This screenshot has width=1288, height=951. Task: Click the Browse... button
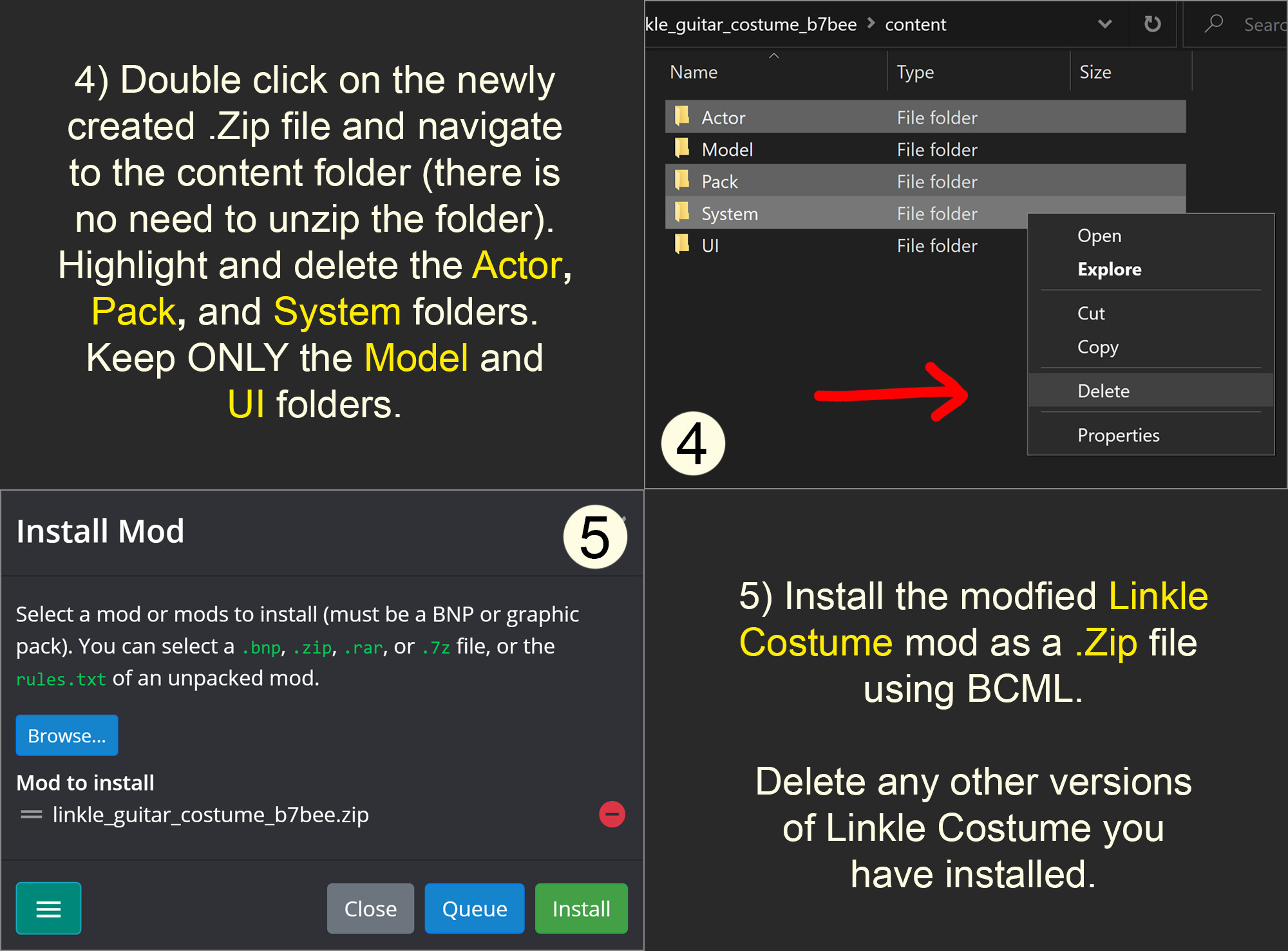click(67, 735)
